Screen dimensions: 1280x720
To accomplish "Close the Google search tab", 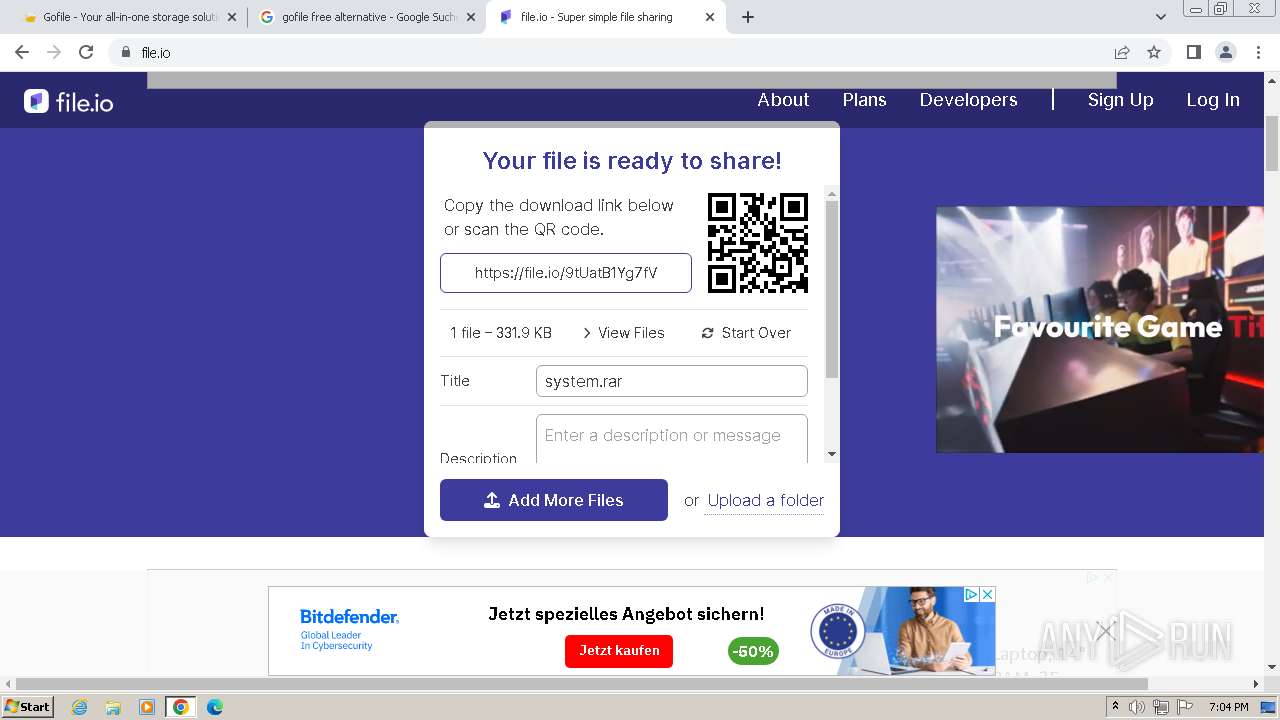I will click(x=471, y=17).
